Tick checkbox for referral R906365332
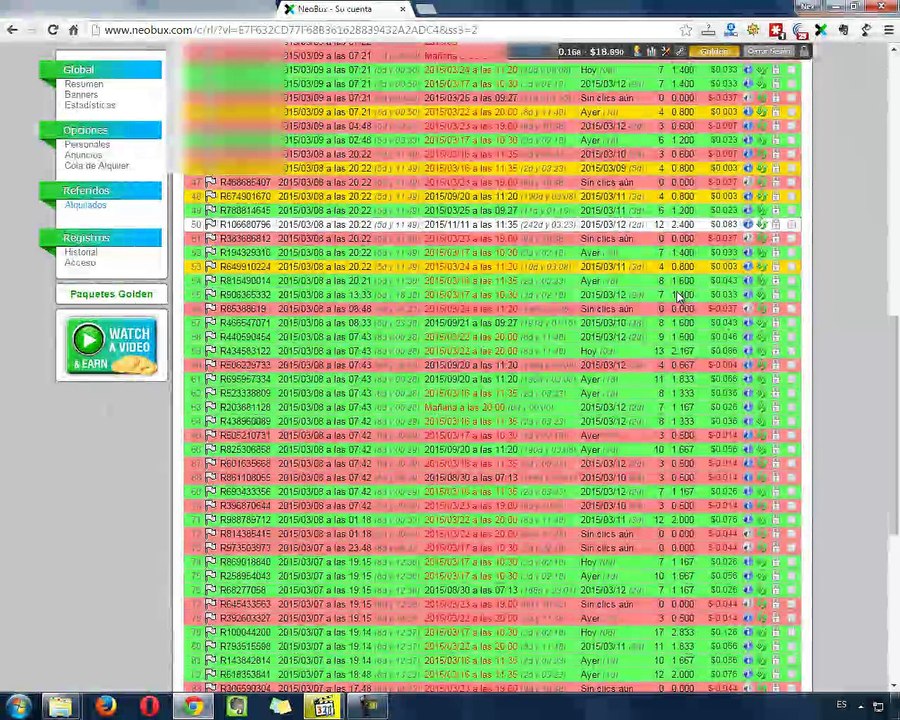Viewport: 900px width, 720px height. (792, 295)
